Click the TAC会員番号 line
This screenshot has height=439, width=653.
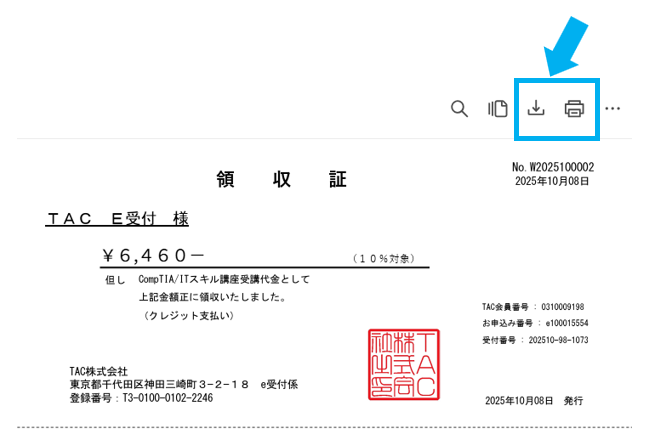[x=532, y=307]
